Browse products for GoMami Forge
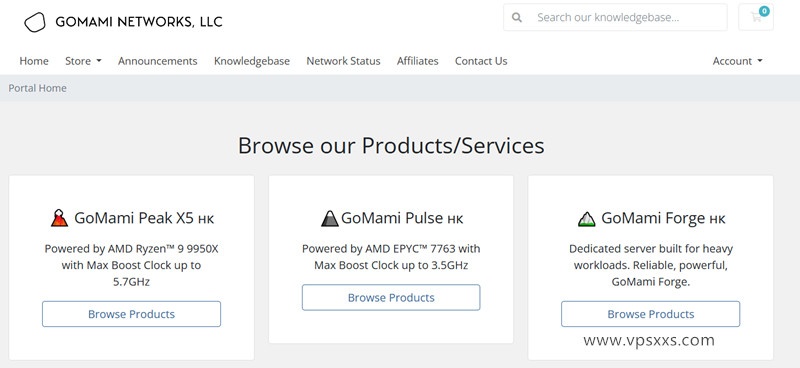The width and height of the screenshot is (800, 368). pyautogui.click(x=651, y=314)
